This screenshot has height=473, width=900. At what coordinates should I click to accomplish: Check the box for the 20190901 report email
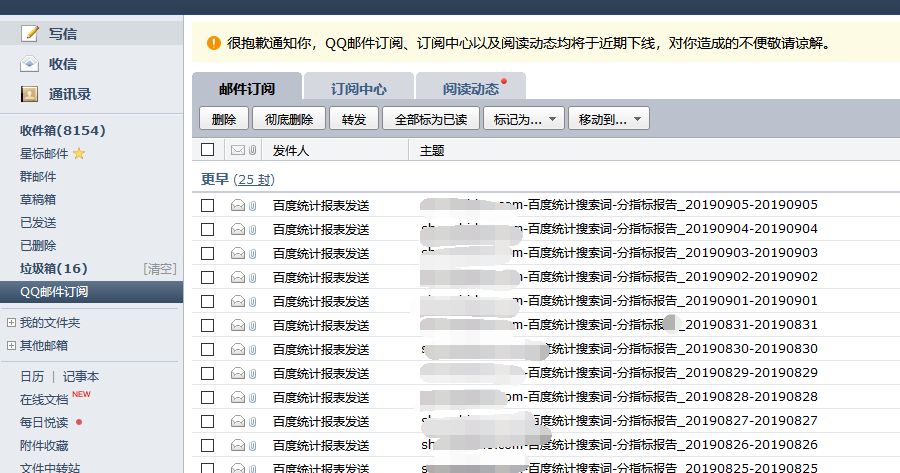click(x=208, y=302)
